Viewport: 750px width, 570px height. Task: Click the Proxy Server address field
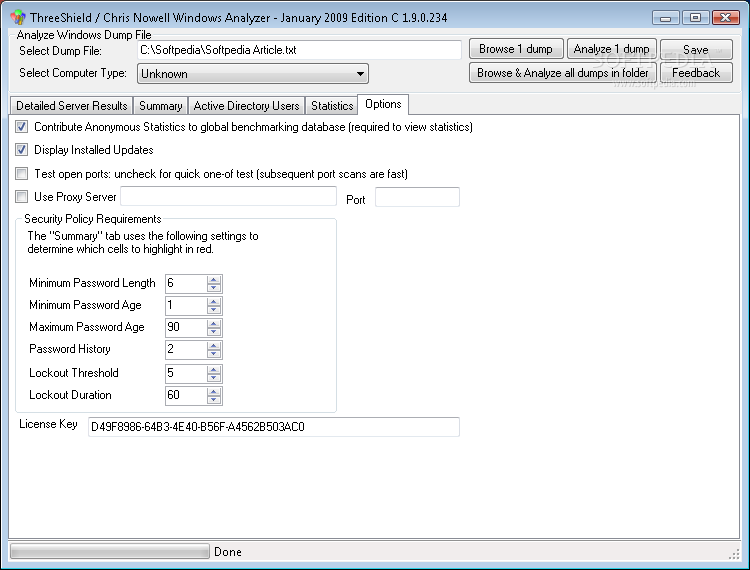click(229, 196)
